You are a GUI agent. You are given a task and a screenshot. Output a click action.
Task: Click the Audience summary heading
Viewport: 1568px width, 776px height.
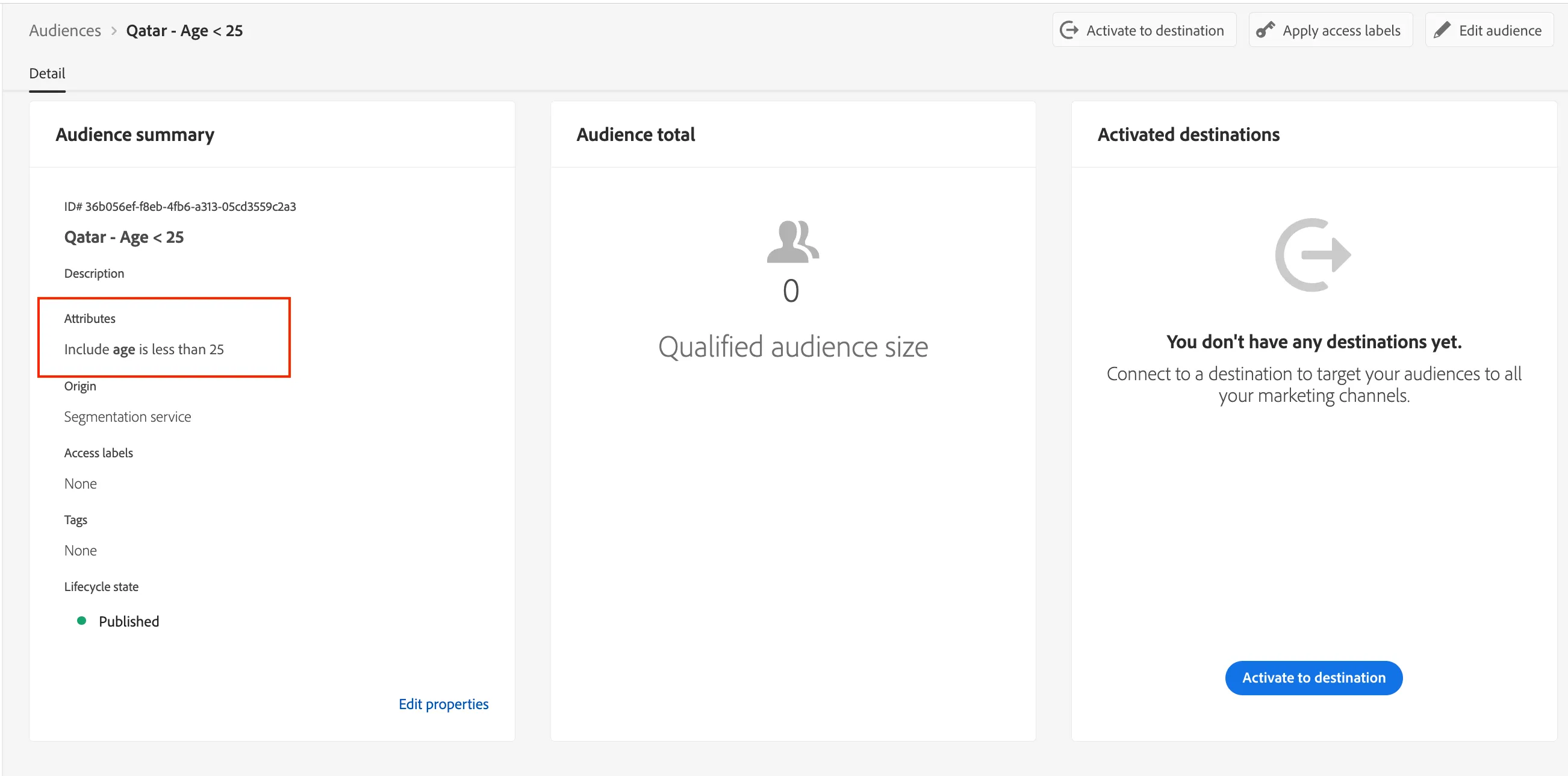tap(134, 134)
